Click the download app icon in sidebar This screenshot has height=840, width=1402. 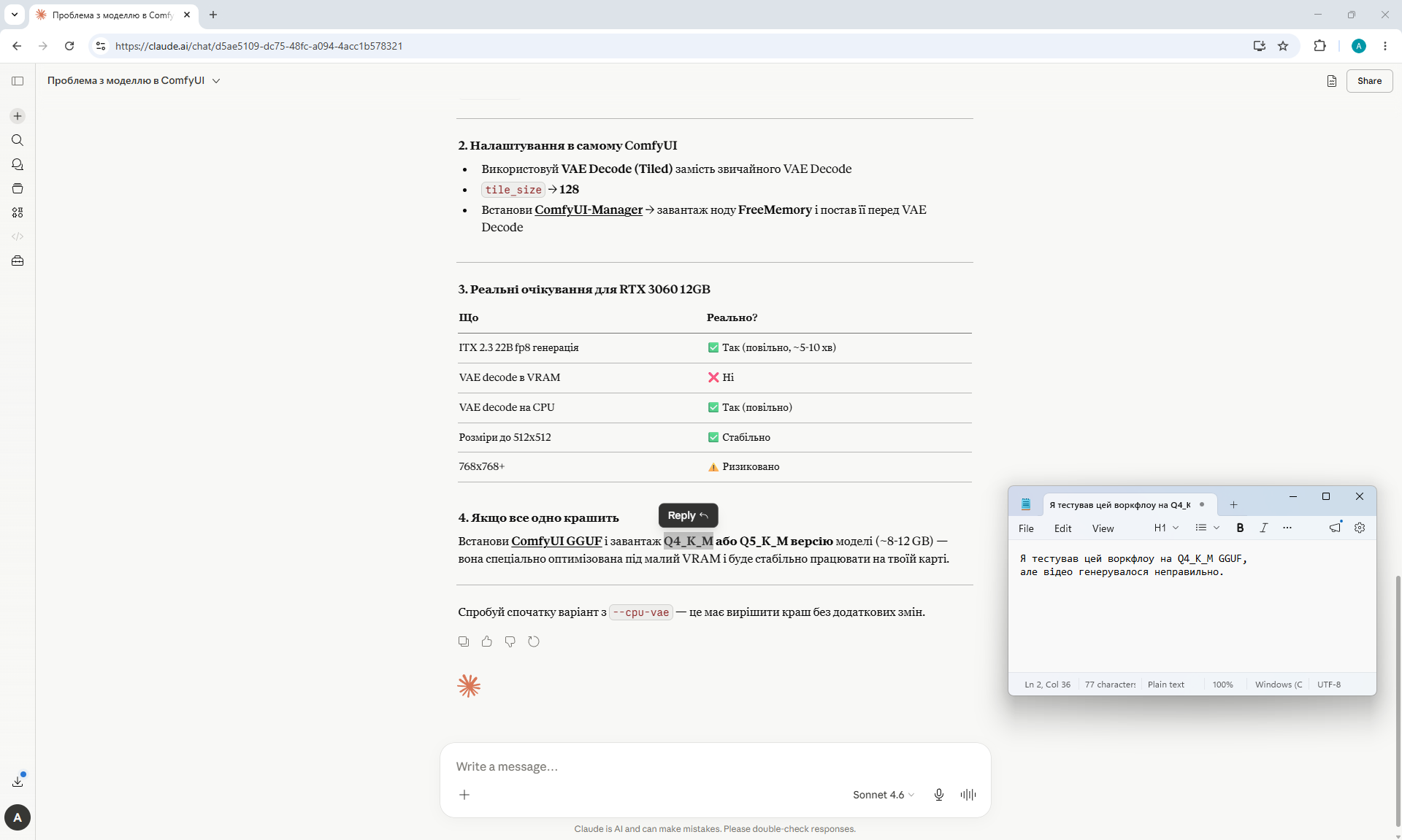18,781
